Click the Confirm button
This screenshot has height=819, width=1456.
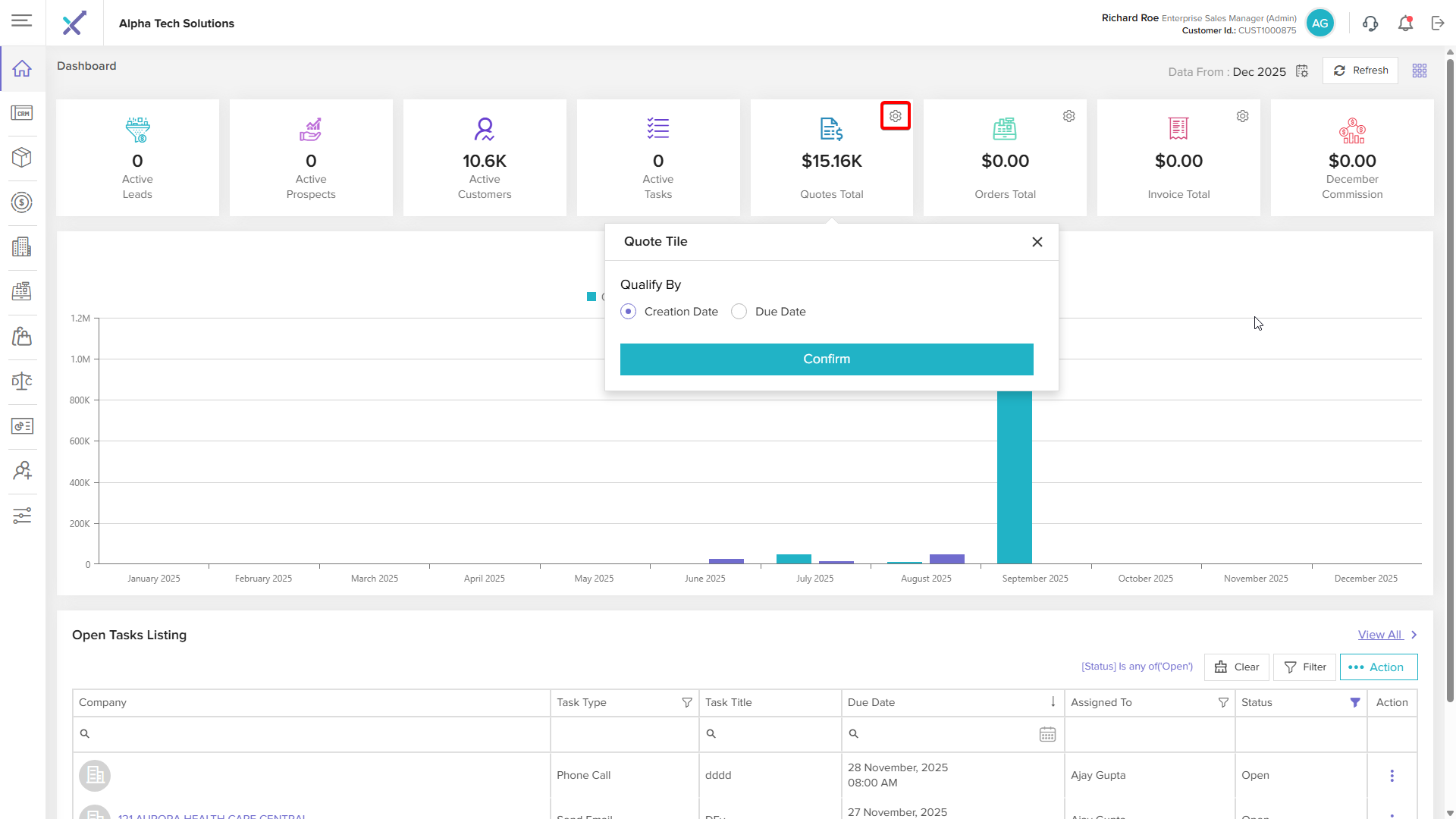tap(827, 359)
